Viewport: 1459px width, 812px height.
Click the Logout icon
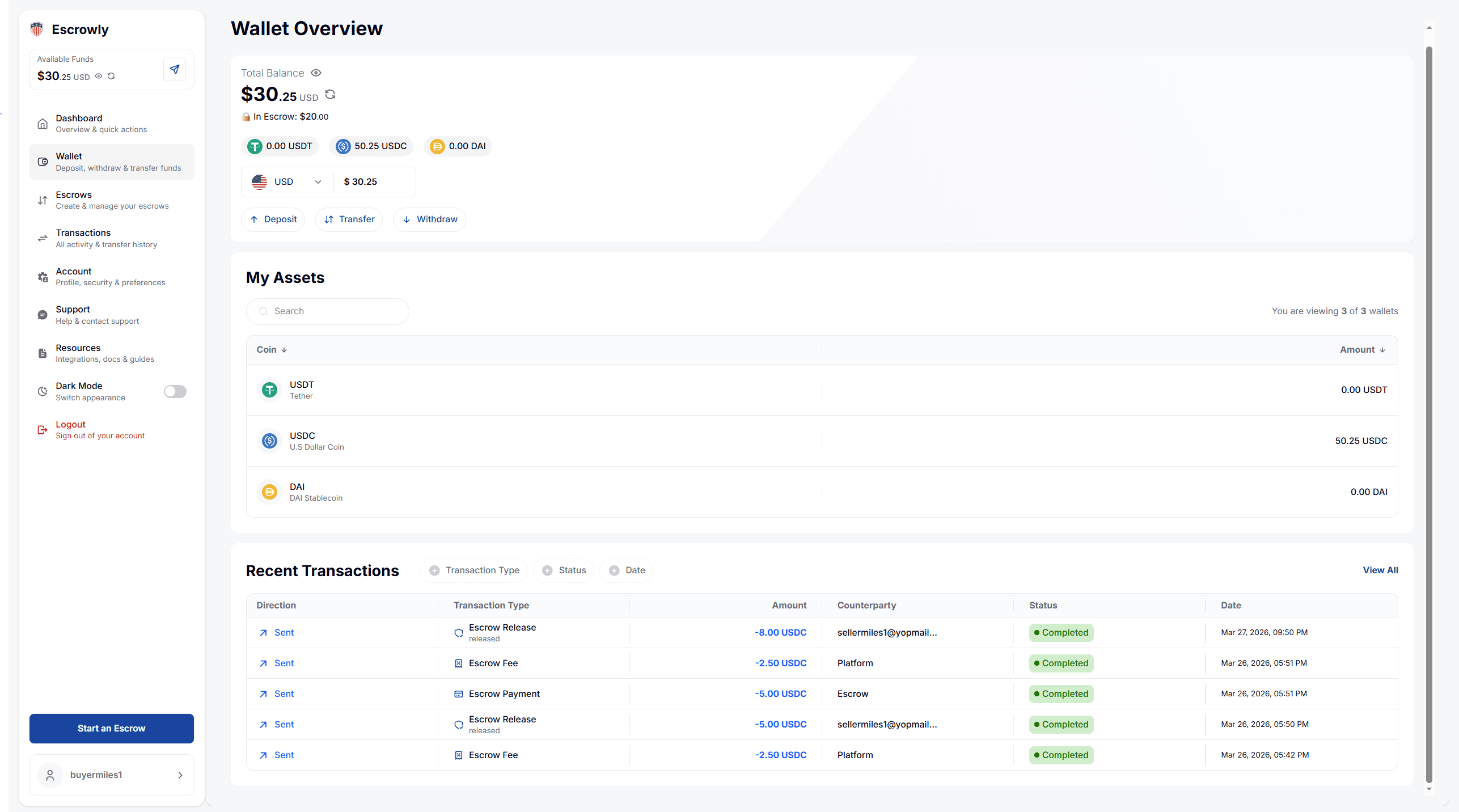43,430
